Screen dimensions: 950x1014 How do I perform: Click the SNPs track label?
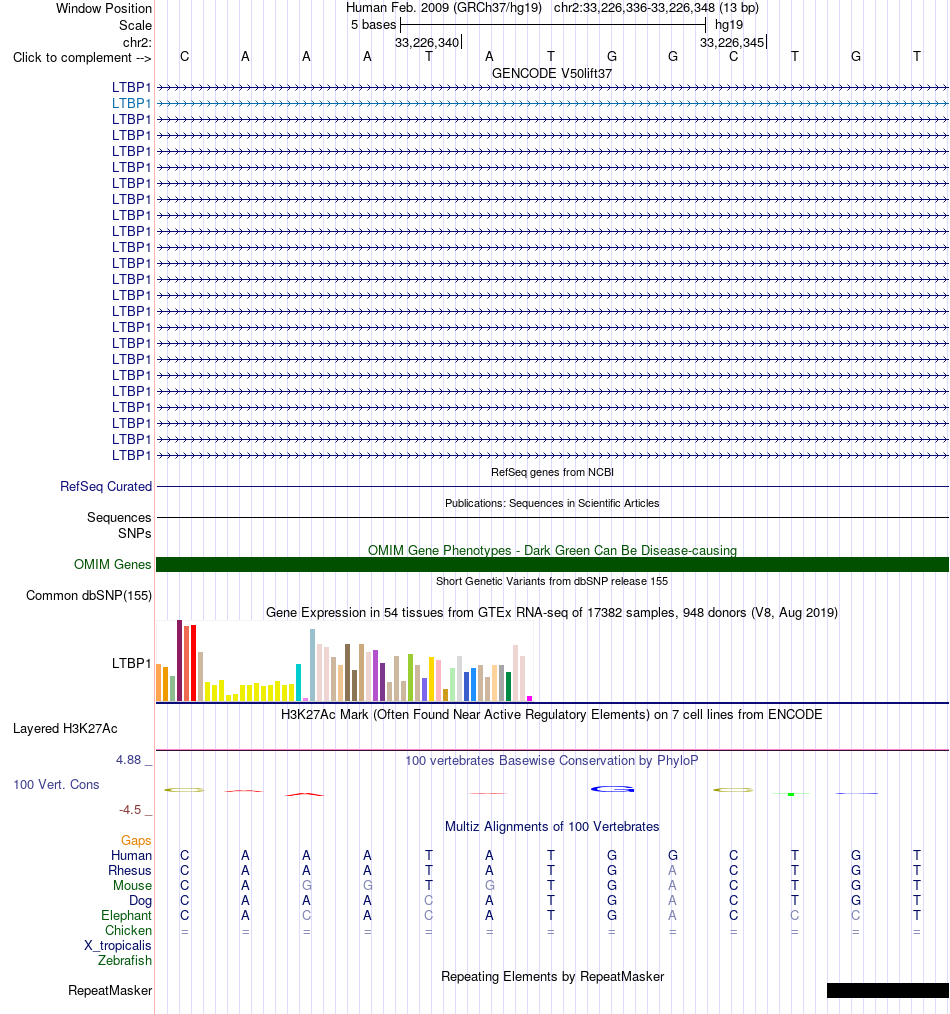(x=135, y=534)
